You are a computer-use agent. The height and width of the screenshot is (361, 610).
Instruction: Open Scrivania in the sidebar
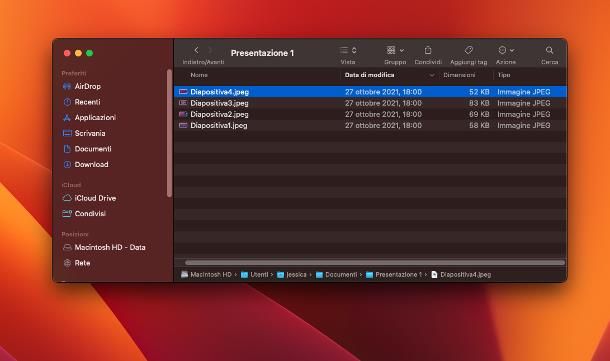tap(90, 133)
